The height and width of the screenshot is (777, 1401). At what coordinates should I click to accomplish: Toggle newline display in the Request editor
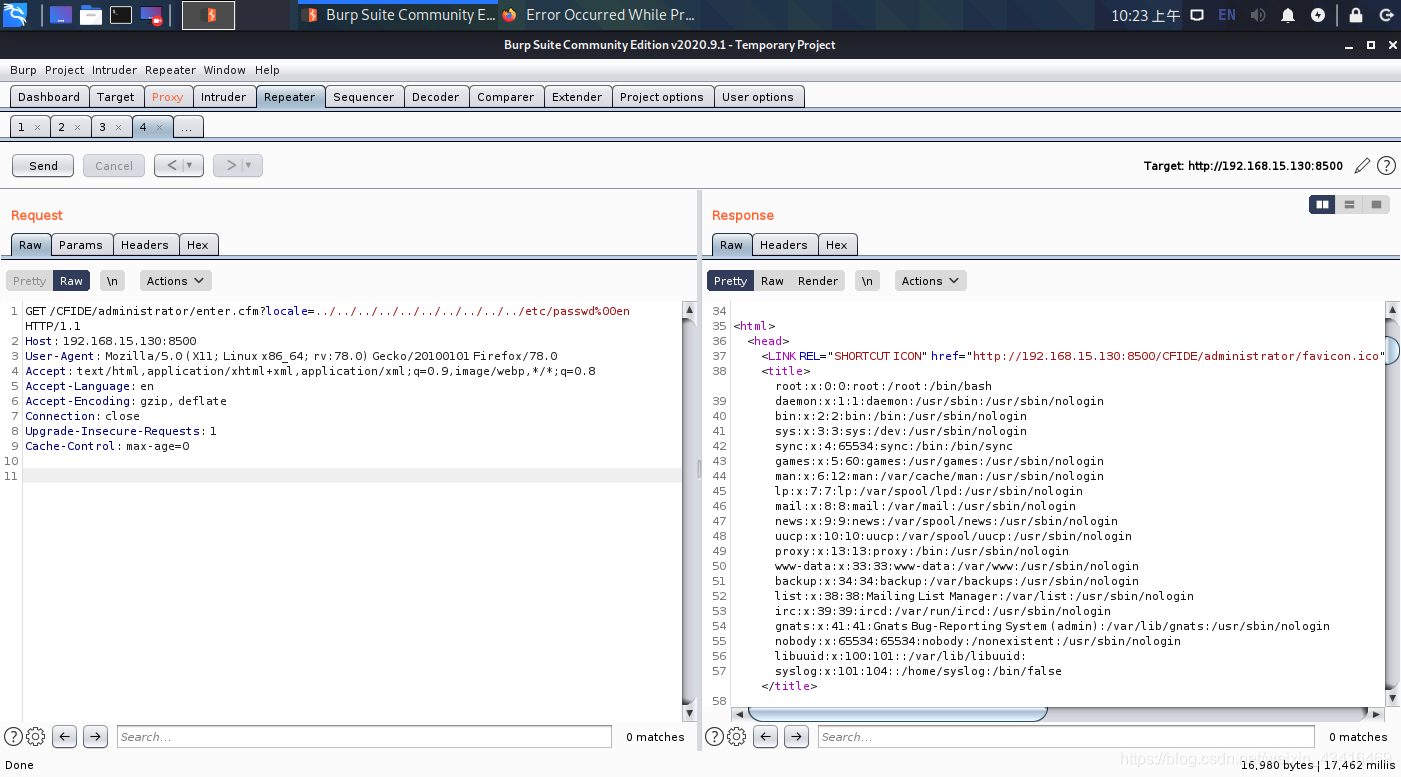(x=113, y=281)
